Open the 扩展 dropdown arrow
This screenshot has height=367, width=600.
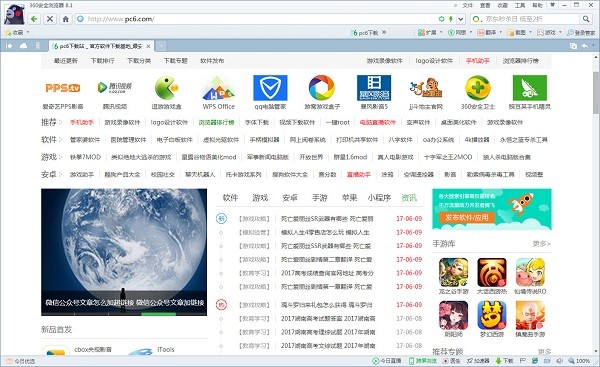[x=441, y=33]
